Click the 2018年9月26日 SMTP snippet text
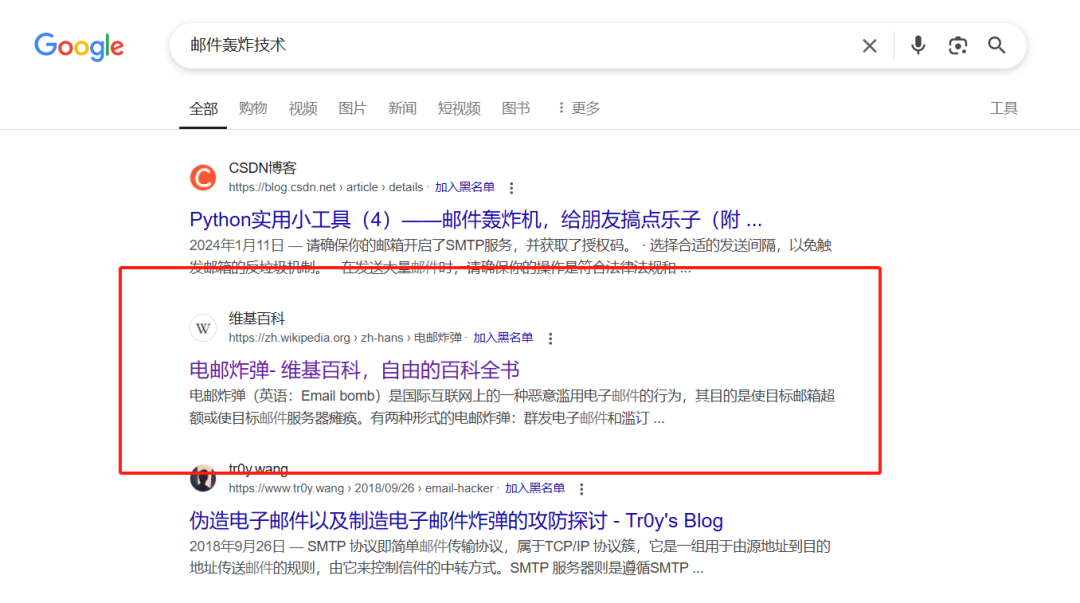 click(x=510, y=557)
